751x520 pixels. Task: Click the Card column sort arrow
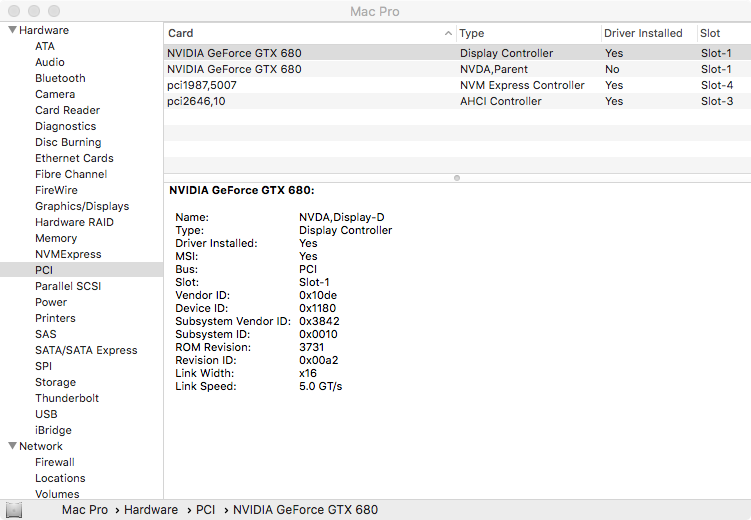pyautogui.click(x=448, y=33)
